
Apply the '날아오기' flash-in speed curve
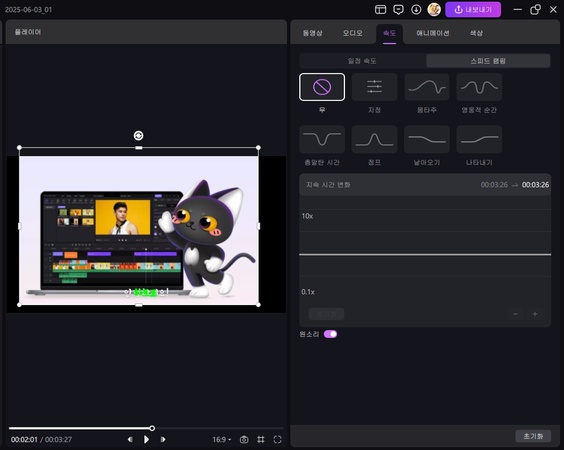427,139
